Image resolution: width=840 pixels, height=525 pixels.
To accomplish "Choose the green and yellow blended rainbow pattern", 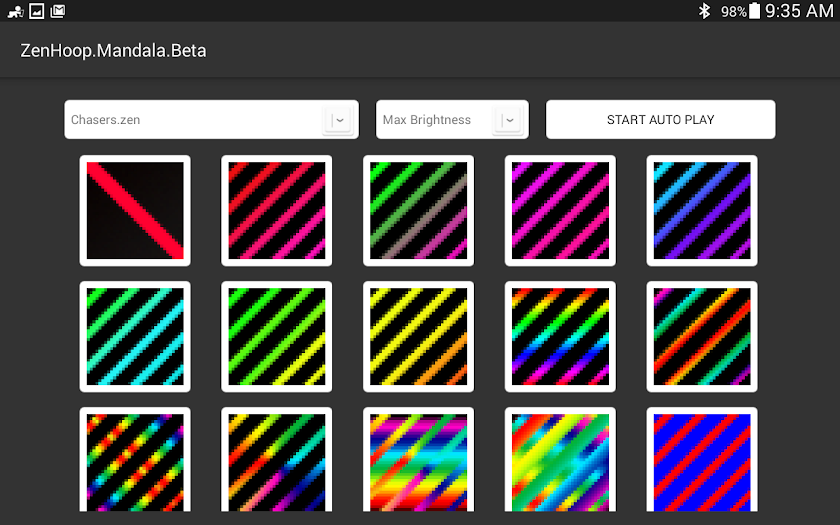I will tap(560, 460).
